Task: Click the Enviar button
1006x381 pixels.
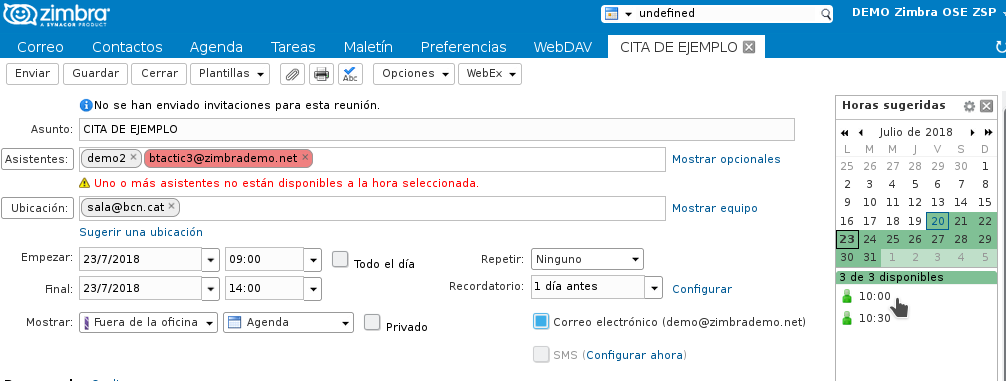Action: coord(32,74)
